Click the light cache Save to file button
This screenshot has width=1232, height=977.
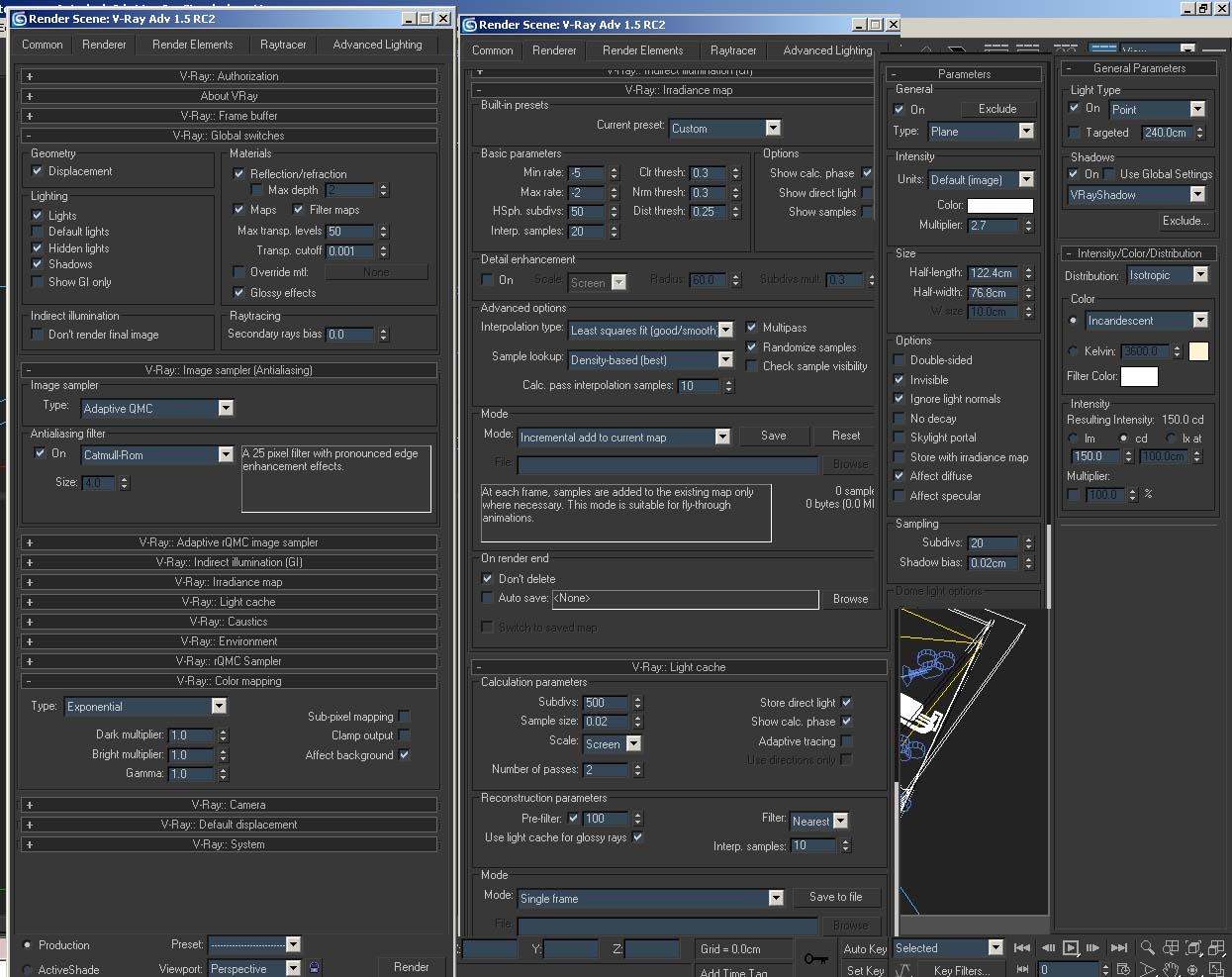(x=835, y=897)
